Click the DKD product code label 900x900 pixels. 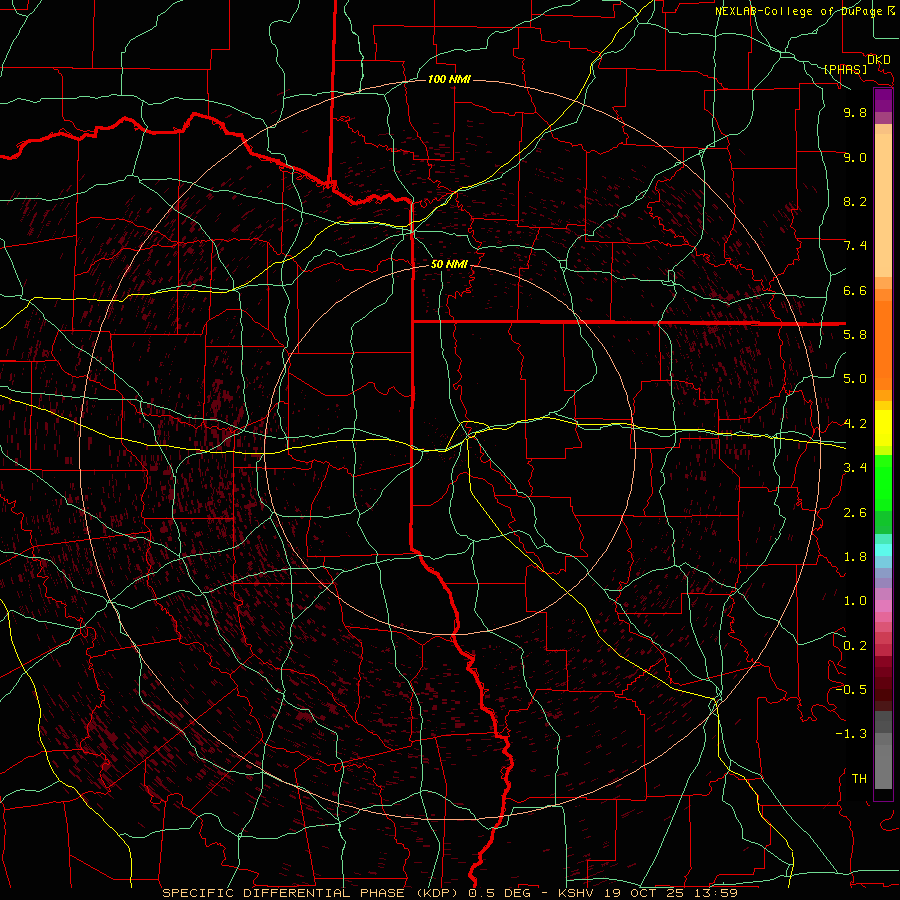coord(879,59)
